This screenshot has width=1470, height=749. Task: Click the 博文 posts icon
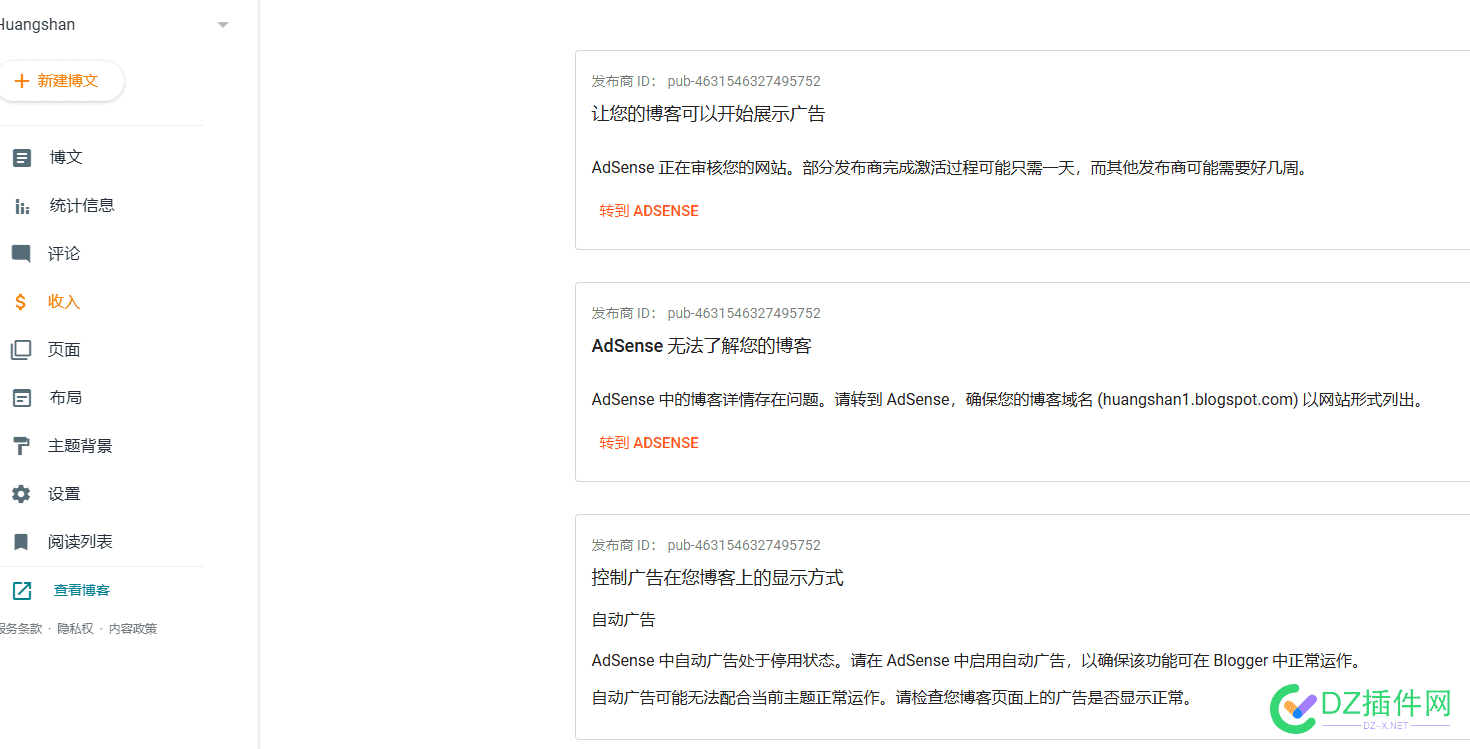tap(21, 157)
